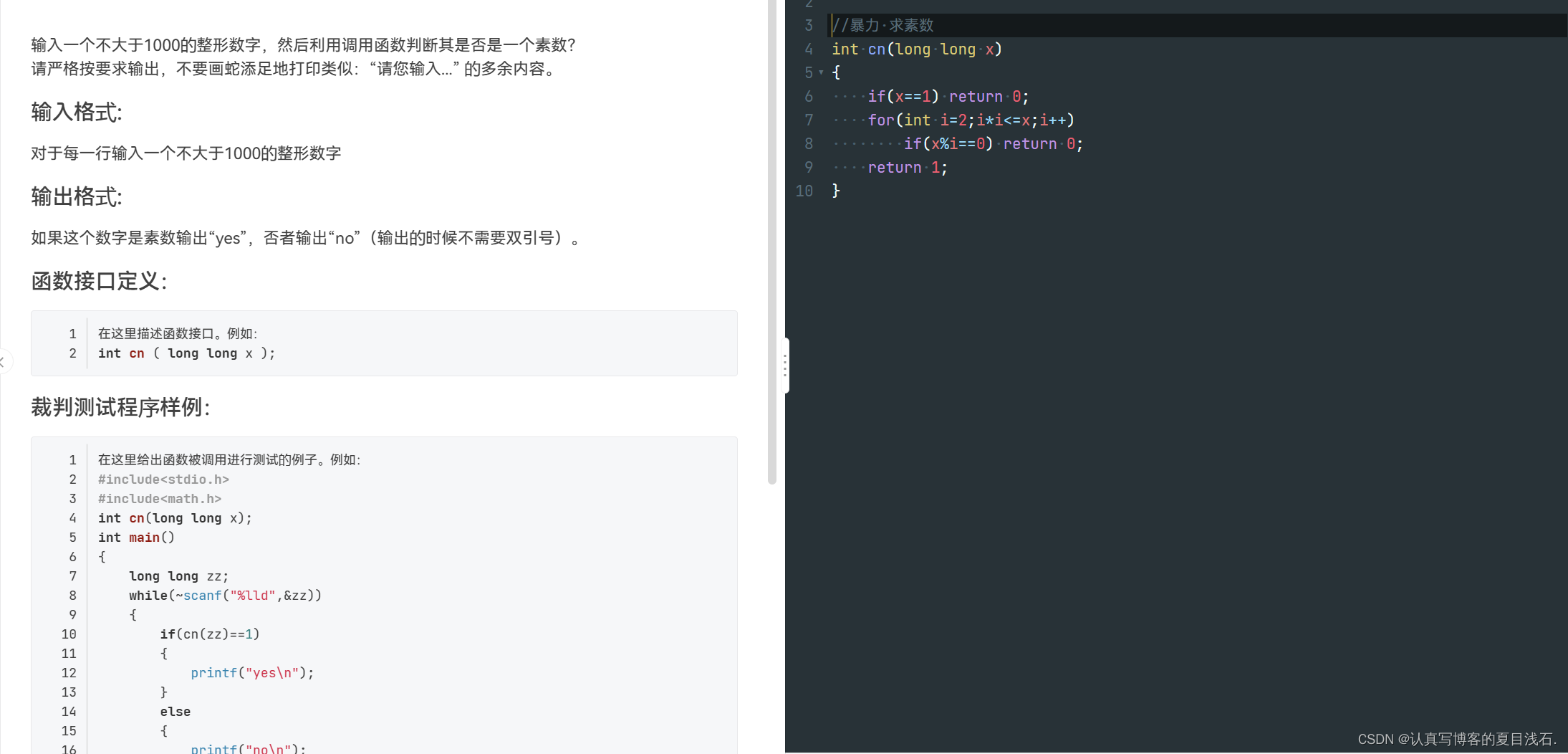Click the prototype int cn ( long long x );
Viewport: 1568px width, 754px height.
tap(186, 353)
